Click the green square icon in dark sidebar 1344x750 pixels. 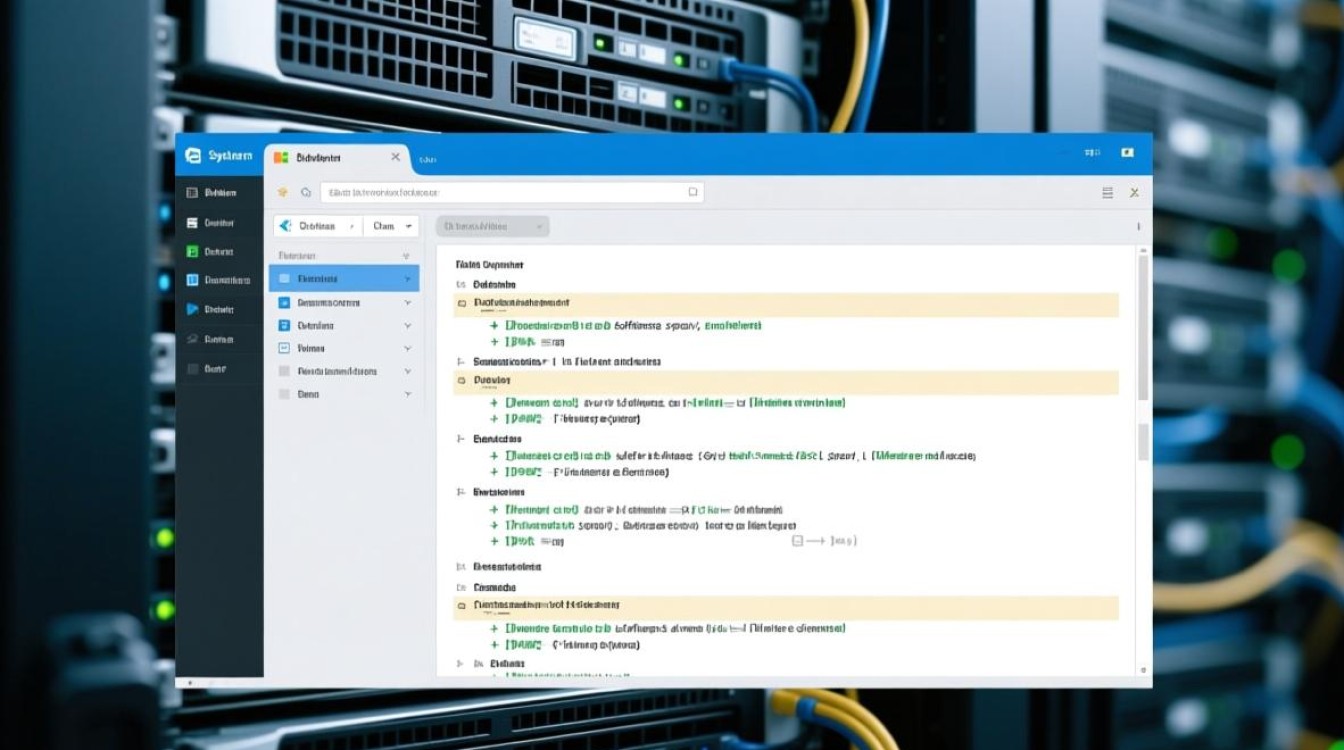point(192,252)
